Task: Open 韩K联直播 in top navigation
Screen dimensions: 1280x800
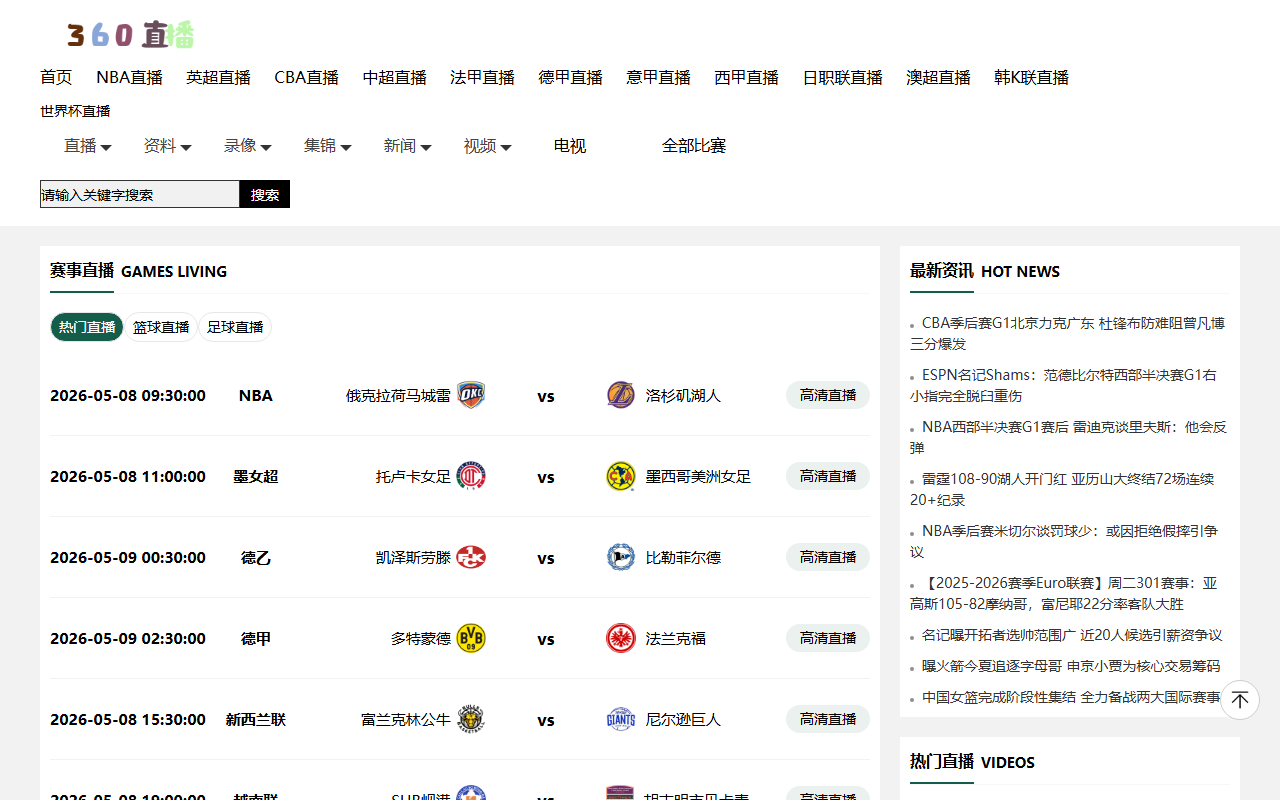Action: click(x=1031, y=77)
